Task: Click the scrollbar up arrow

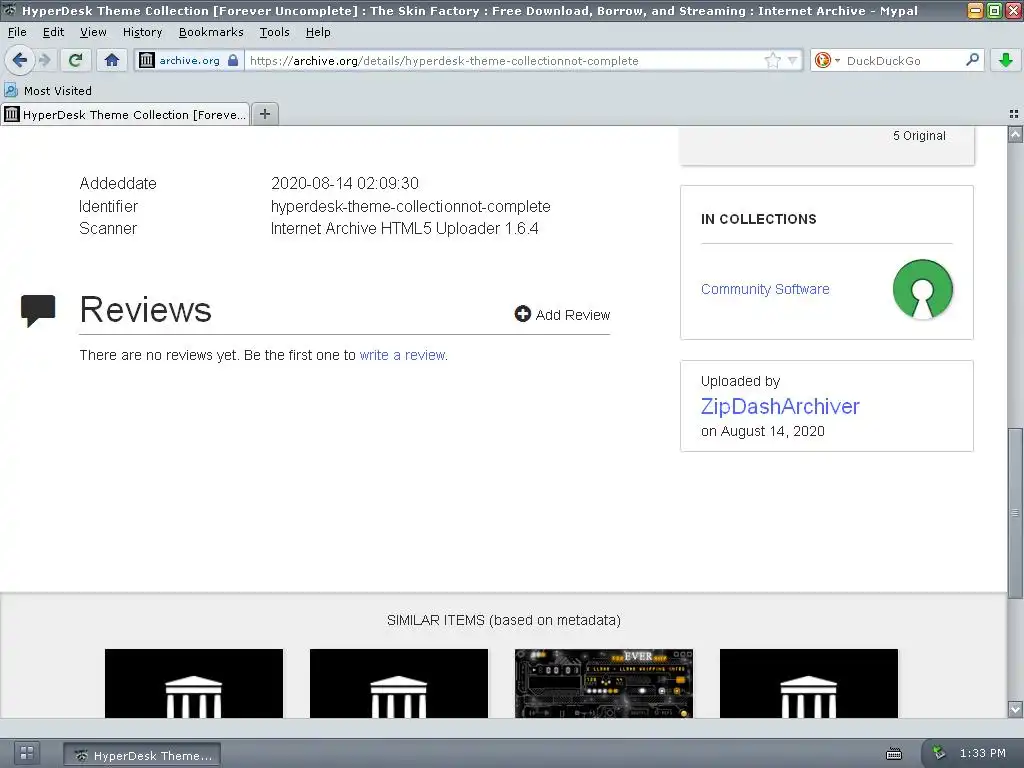Action: point(1015,135)
